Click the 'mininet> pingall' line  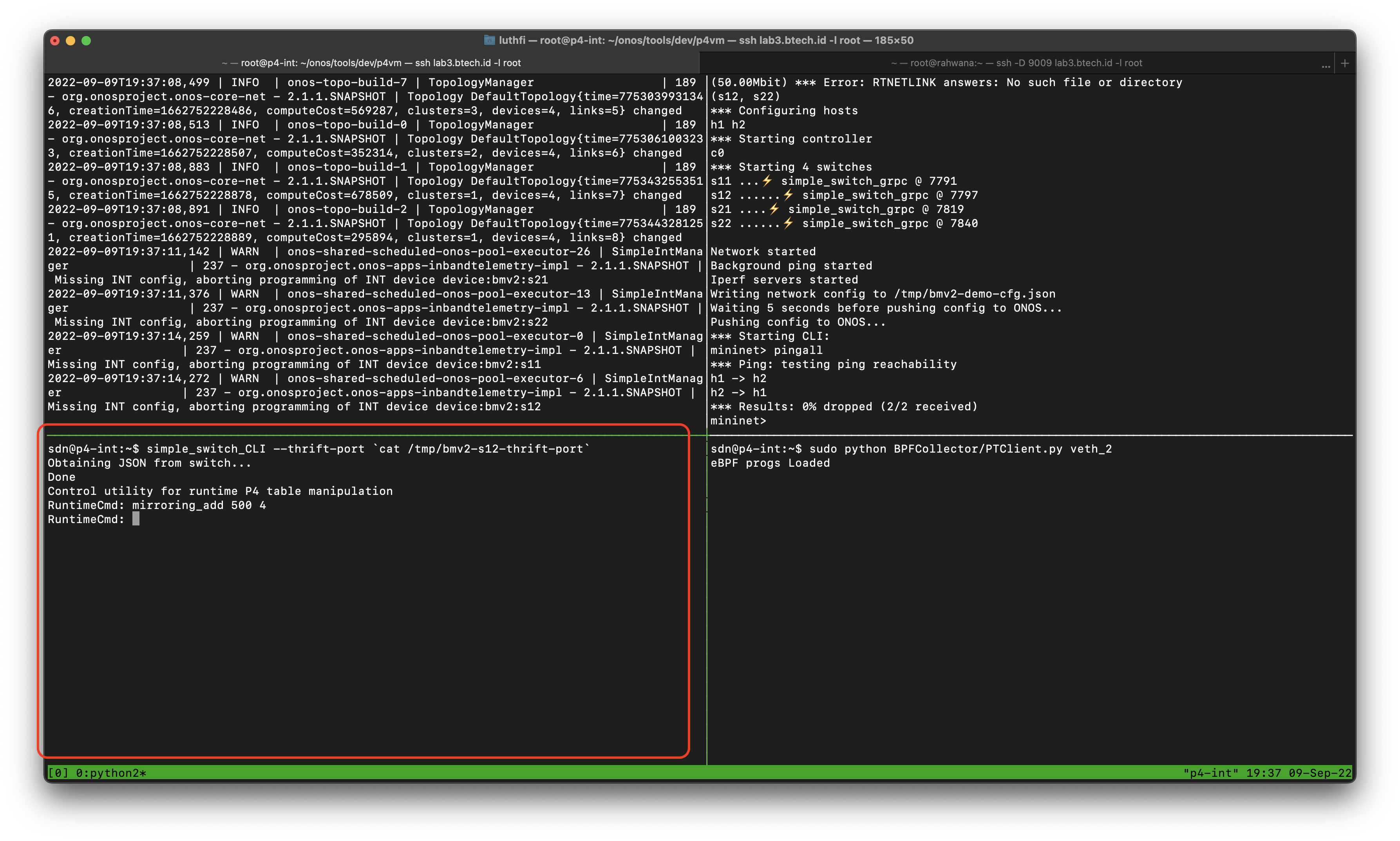pyautogui.click(x=766, y=350)
